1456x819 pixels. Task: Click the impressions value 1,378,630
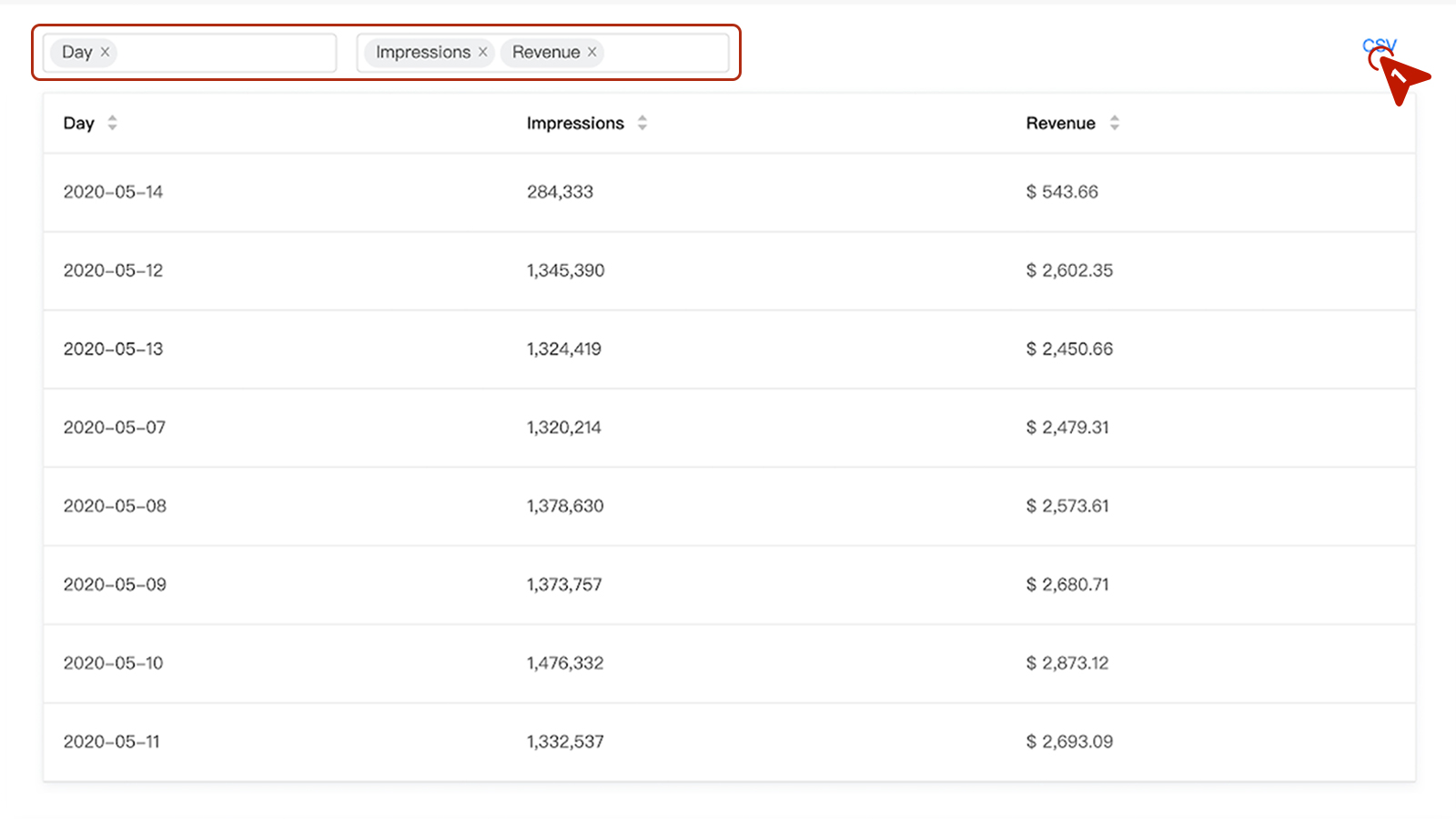pyautogui.click(x=565, y=506)
